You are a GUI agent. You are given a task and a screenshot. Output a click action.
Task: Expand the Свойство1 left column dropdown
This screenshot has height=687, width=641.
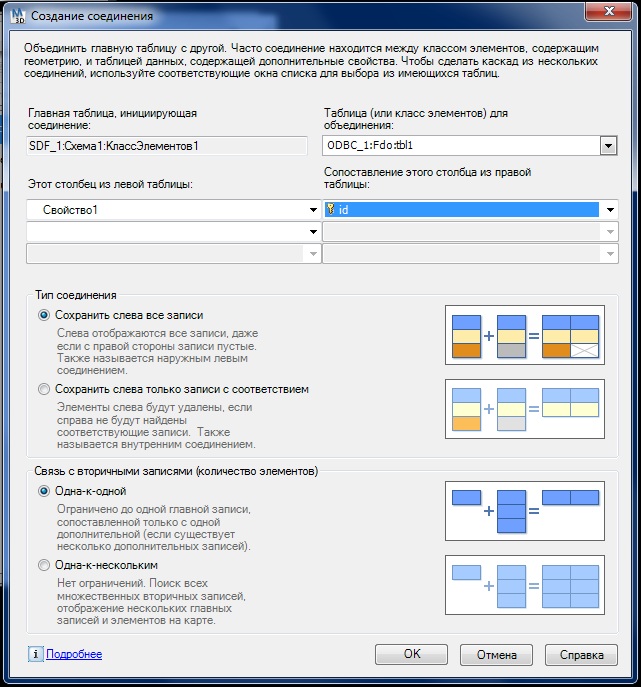coord(313,210)
